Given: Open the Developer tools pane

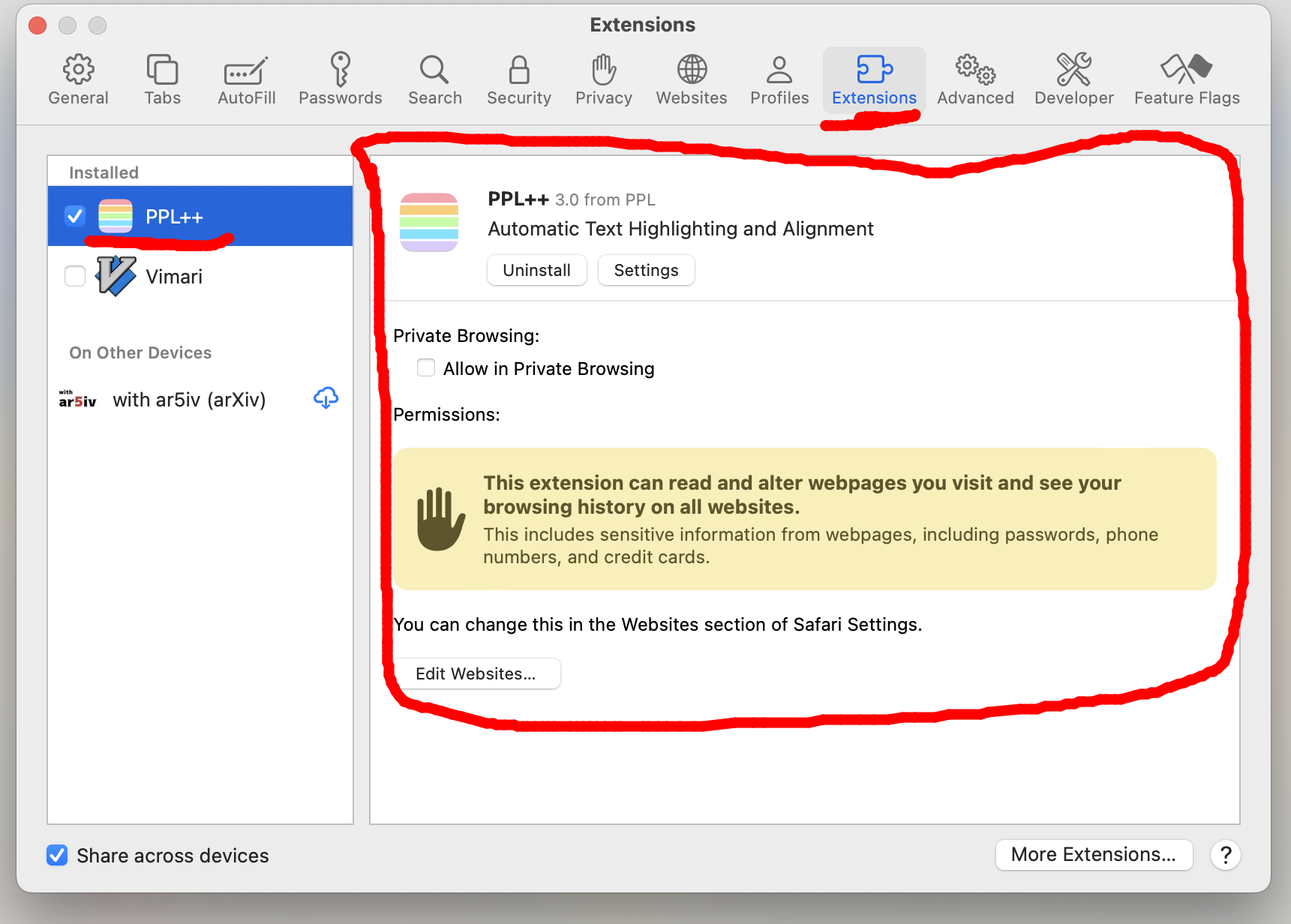Looking at the screenshot, I should coord(1073,79).
